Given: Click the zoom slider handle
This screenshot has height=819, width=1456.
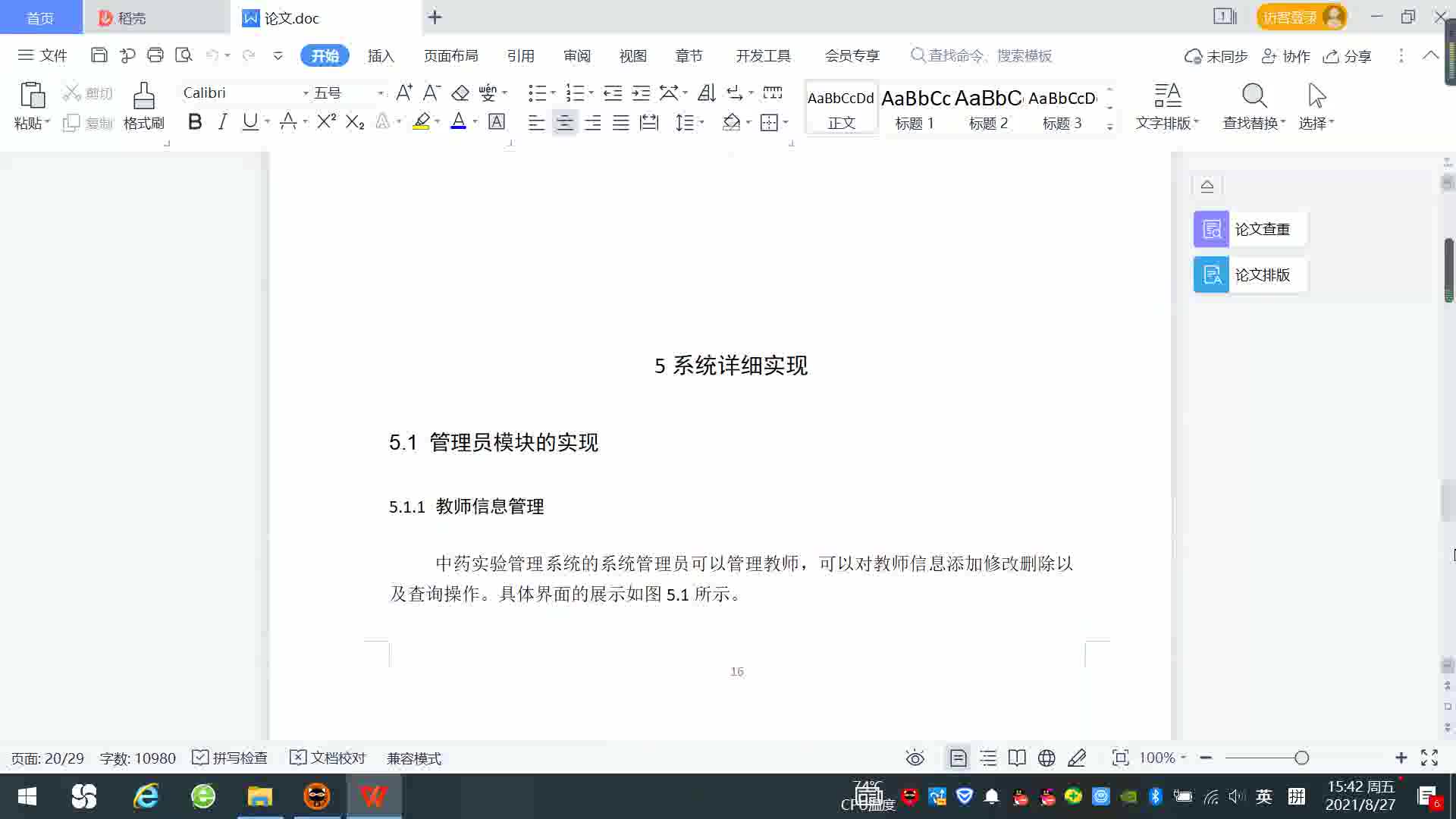Looking at the screenshot, I should (1301, 758).
